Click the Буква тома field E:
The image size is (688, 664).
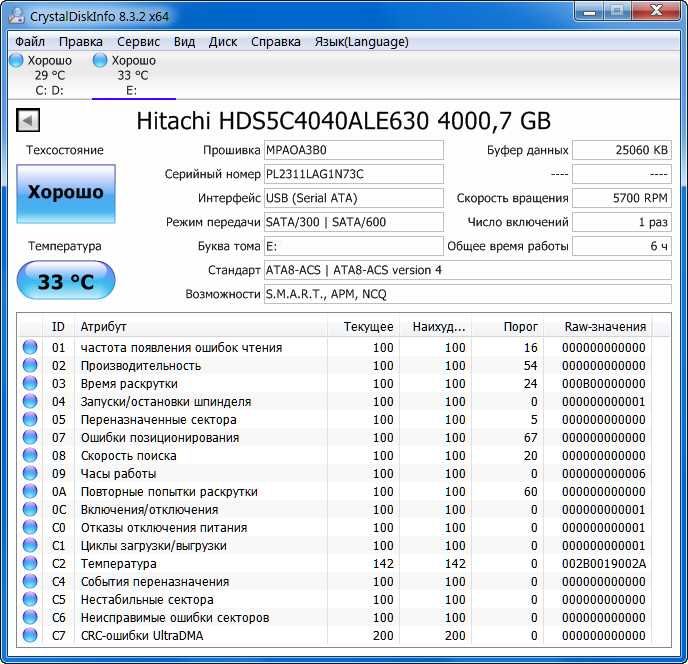pyautogui.click(x=354, y=246)
